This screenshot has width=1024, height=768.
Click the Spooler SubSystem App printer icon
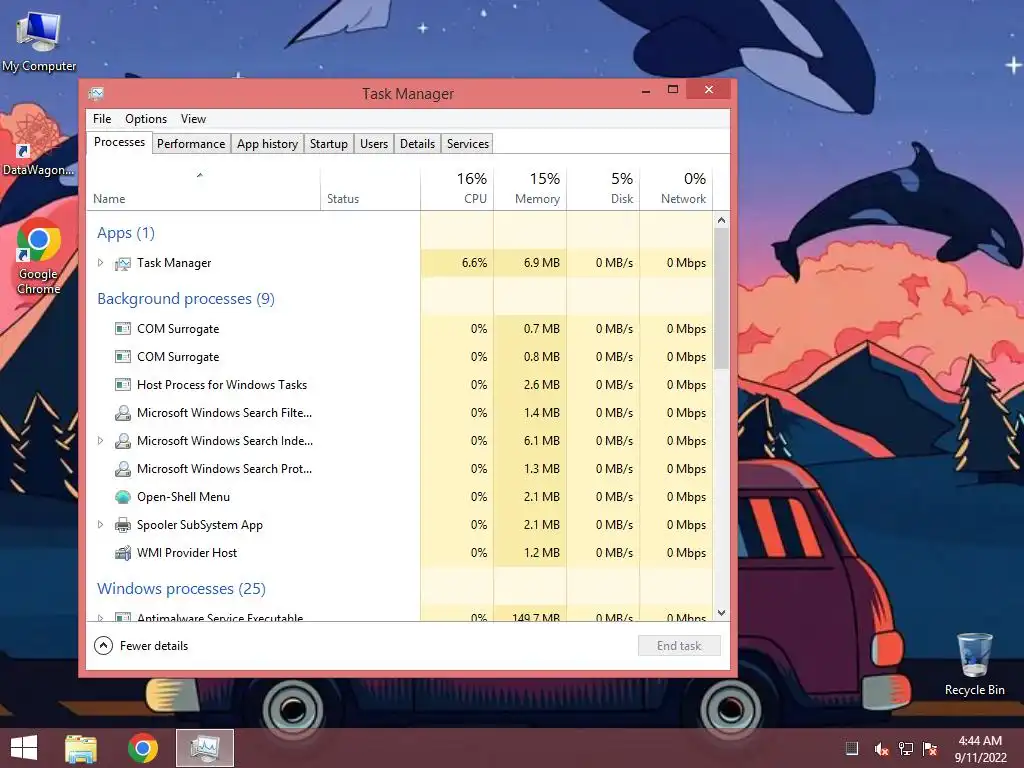[x=122, y=525]
